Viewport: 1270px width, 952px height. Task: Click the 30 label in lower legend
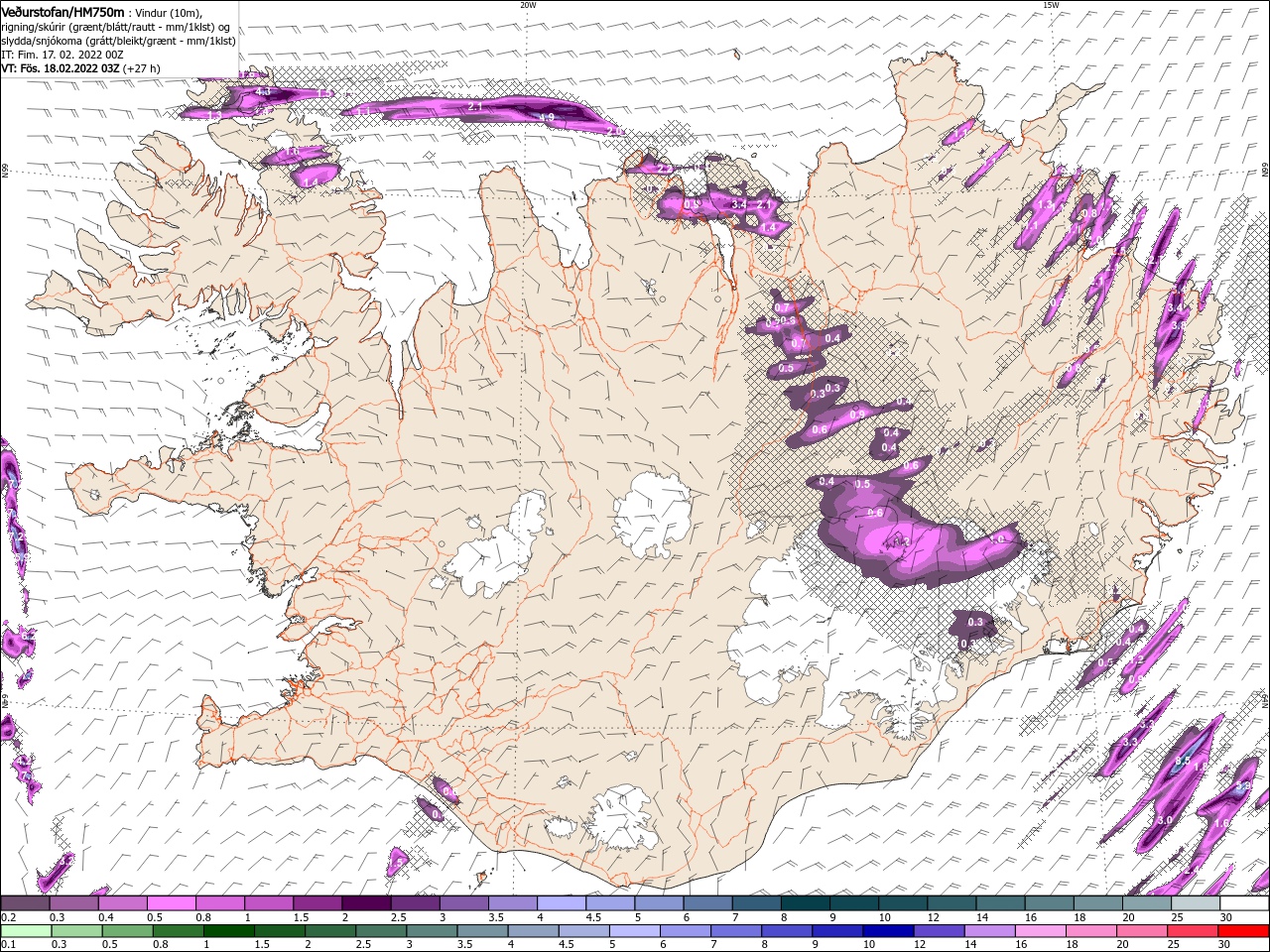pyautogui.click(x=1225, y=945)
